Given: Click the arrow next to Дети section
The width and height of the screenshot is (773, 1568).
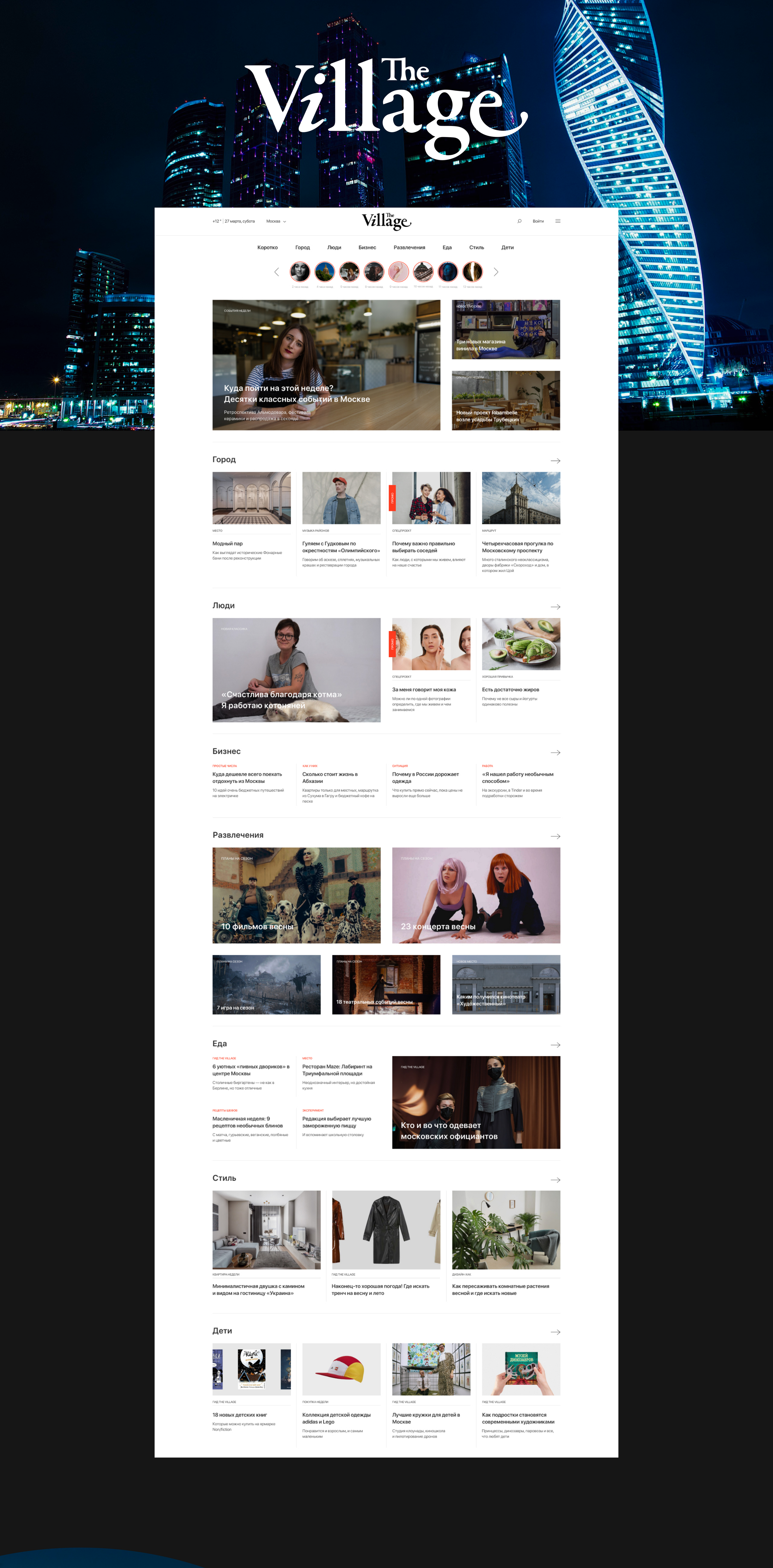Looking at the screenshot, I should point(555,1333).
